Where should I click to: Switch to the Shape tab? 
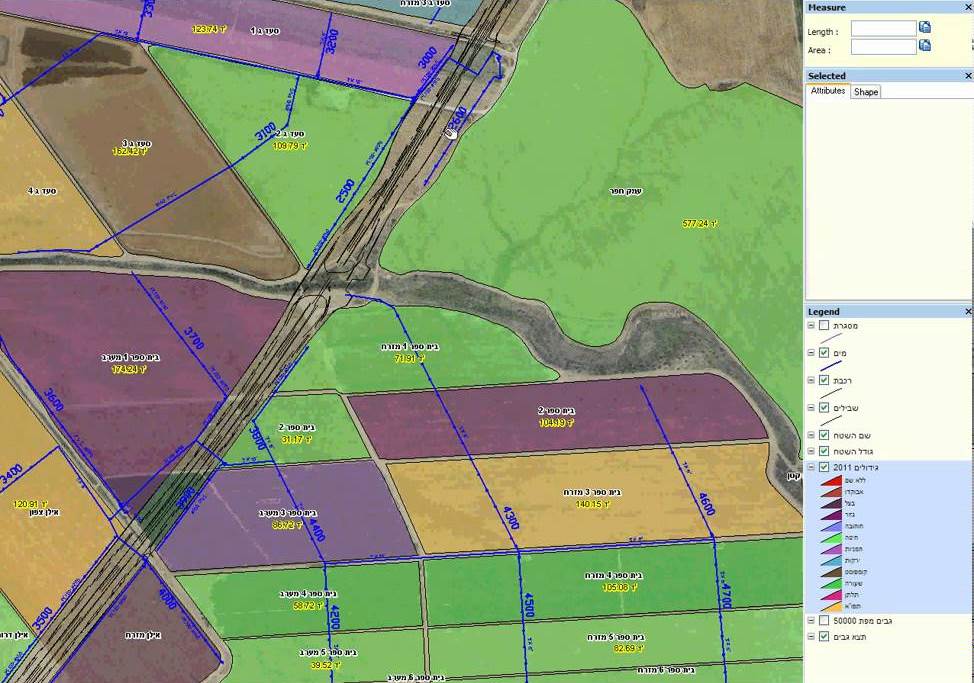pyautogui.click(x=865, y=92)
